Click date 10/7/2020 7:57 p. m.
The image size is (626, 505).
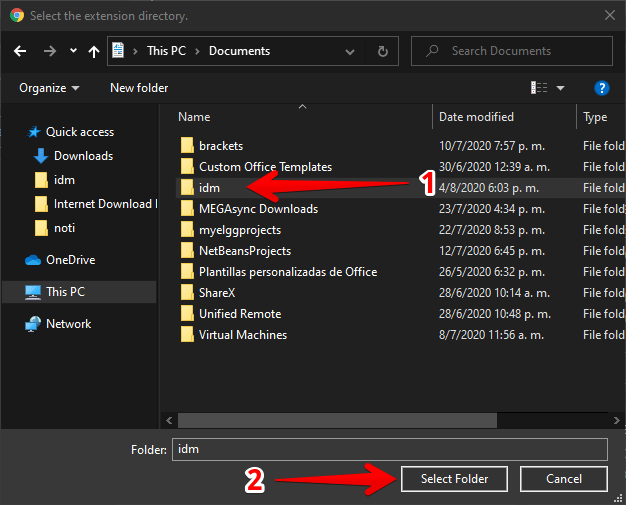[492, 146]
